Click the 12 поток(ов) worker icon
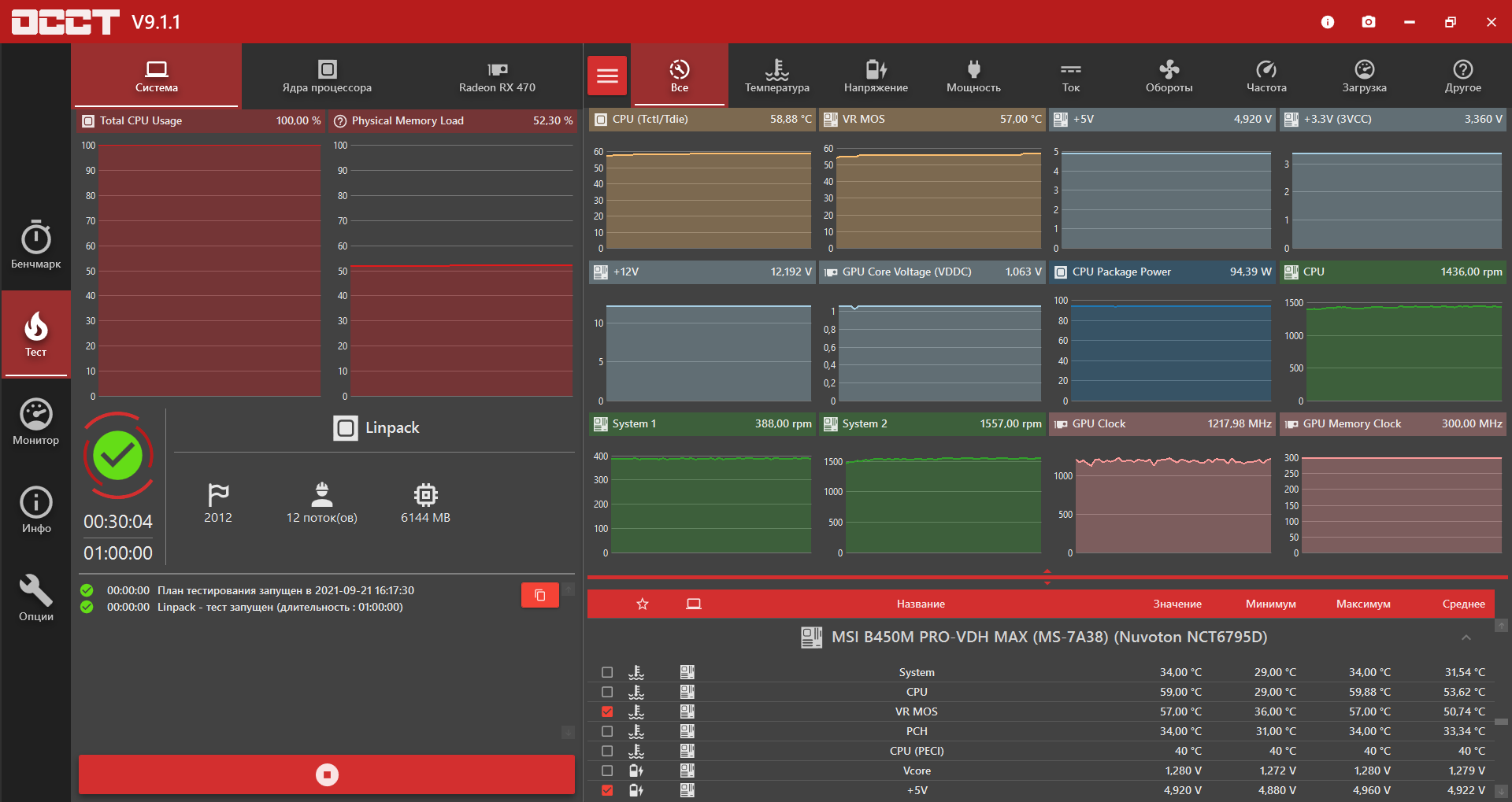 point(322,494)
